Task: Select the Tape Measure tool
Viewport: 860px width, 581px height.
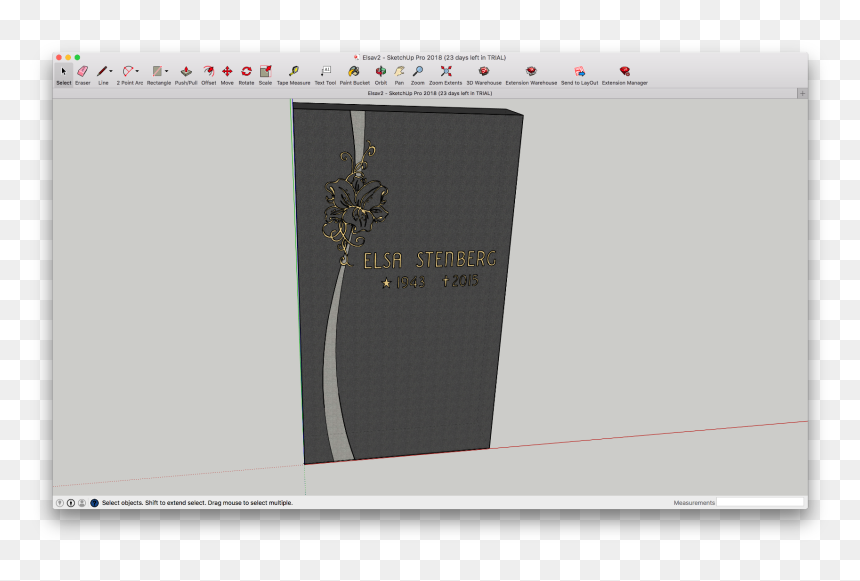Action: click(293, 75)
